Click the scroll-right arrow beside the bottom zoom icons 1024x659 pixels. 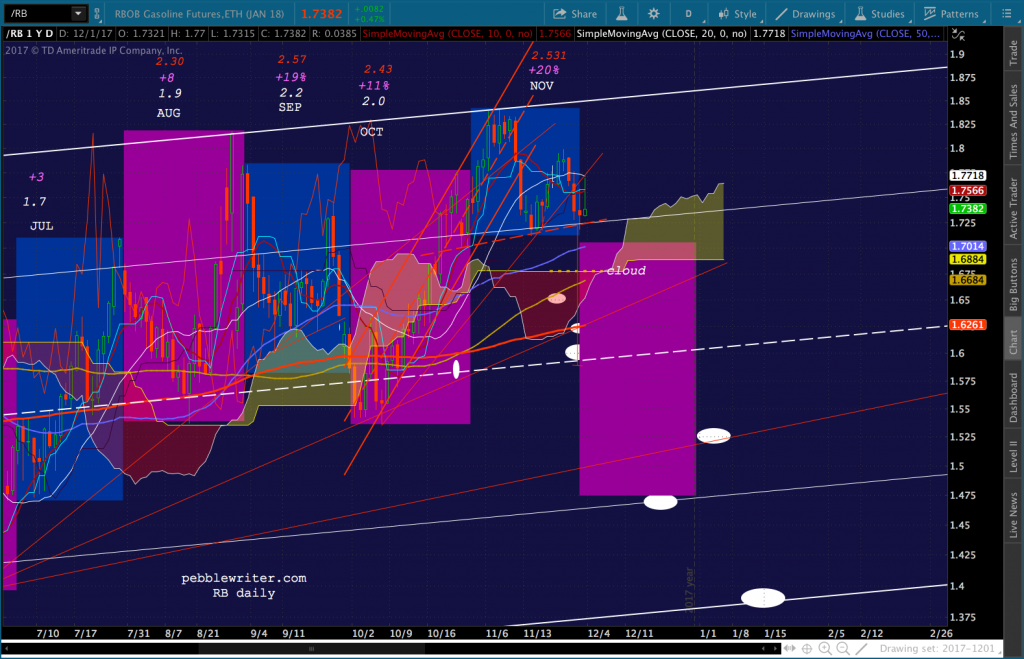click(x=775, y=649)
